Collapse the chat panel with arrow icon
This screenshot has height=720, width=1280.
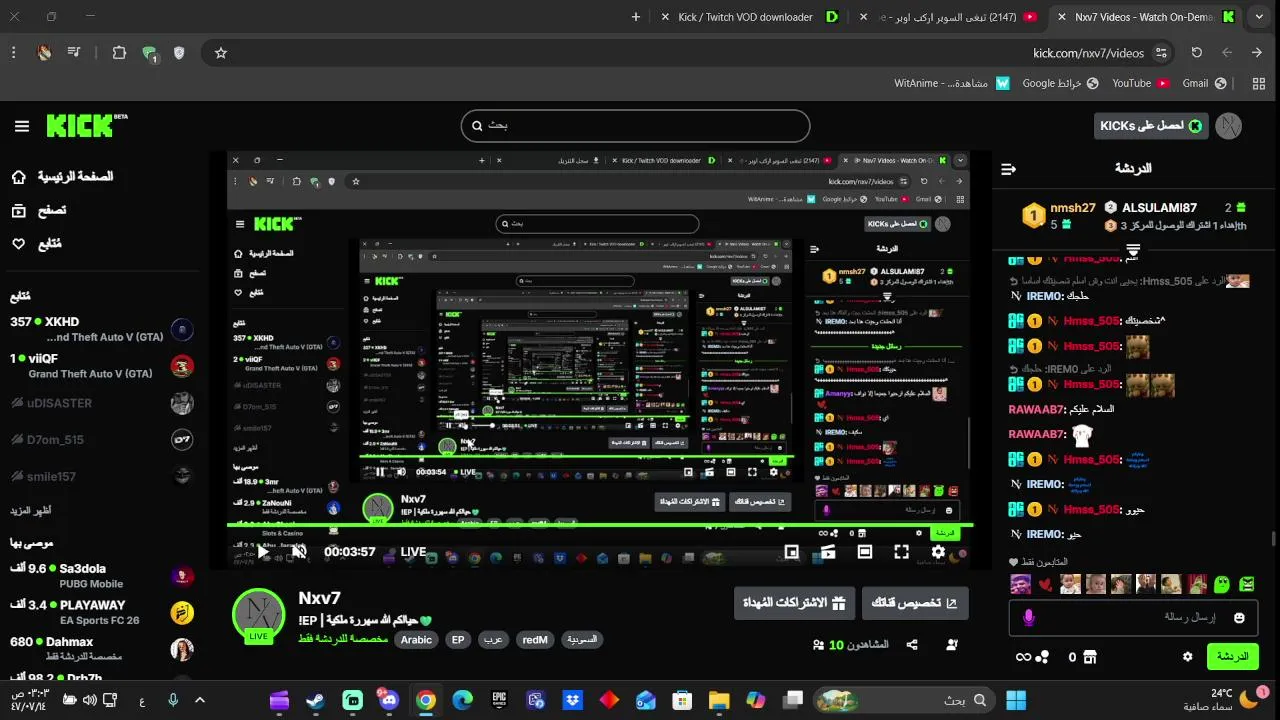point(1008,169)
